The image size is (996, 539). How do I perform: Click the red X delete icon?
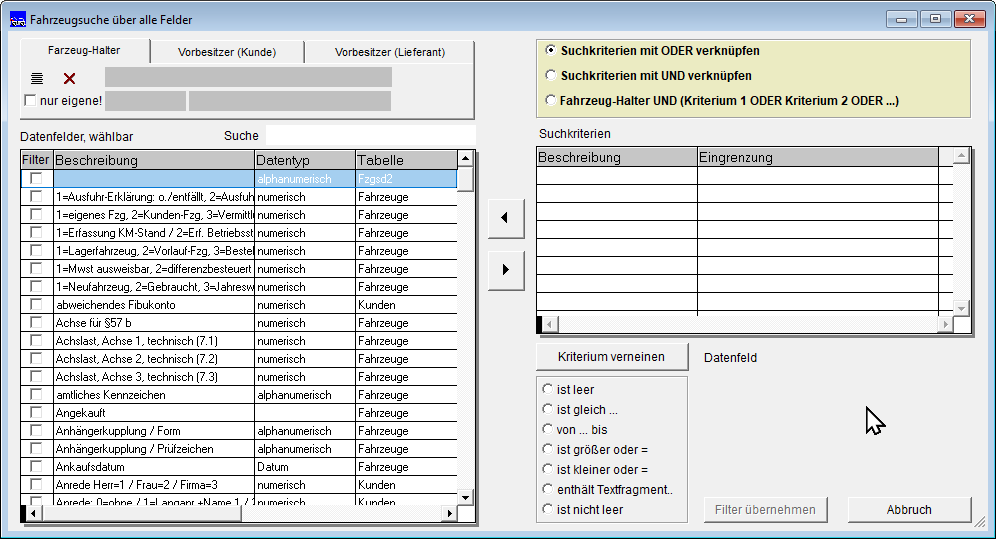69,78
